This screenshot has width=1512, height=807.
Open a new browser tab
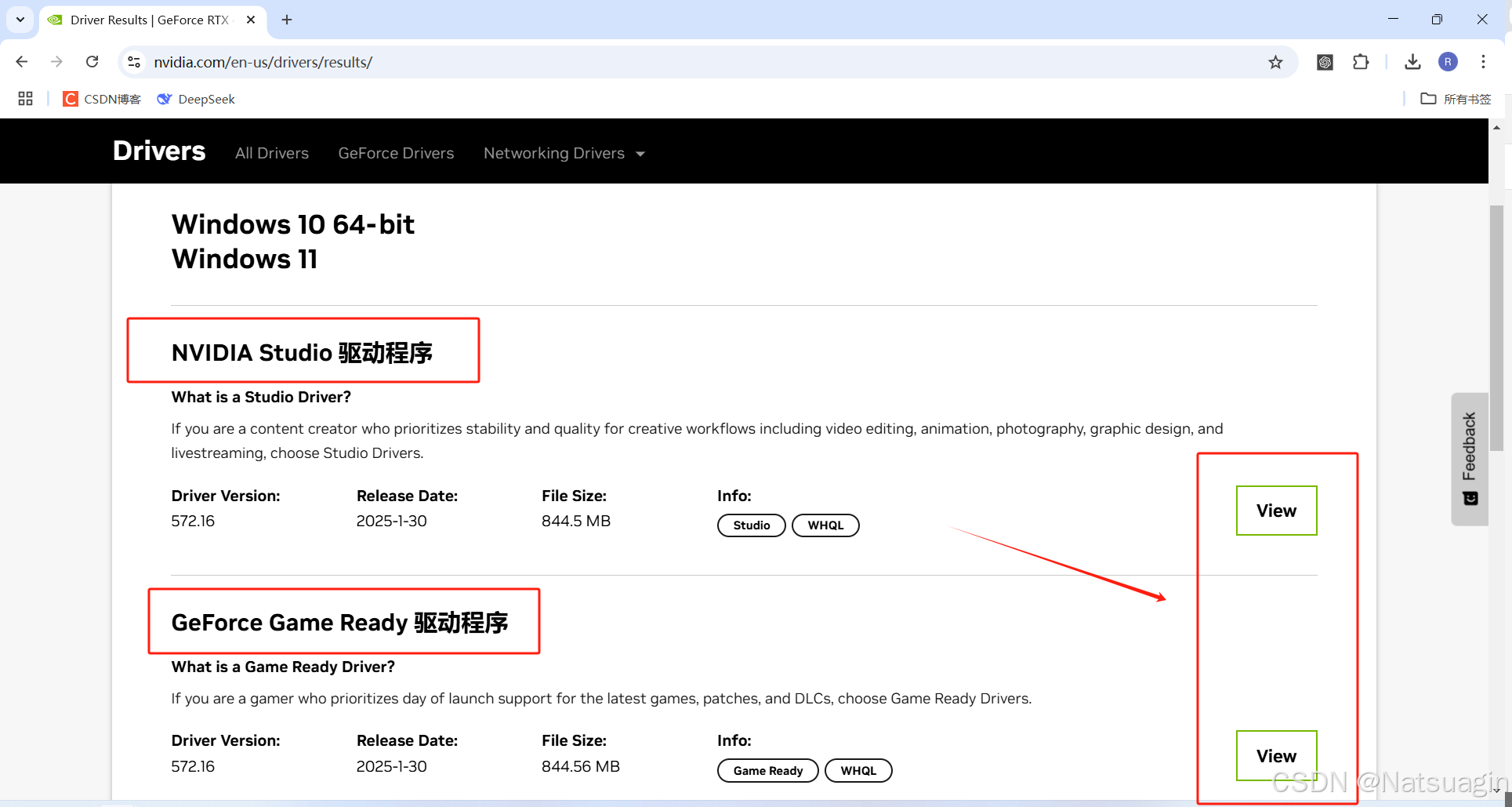pyautogui.click(x=287, y=20)
